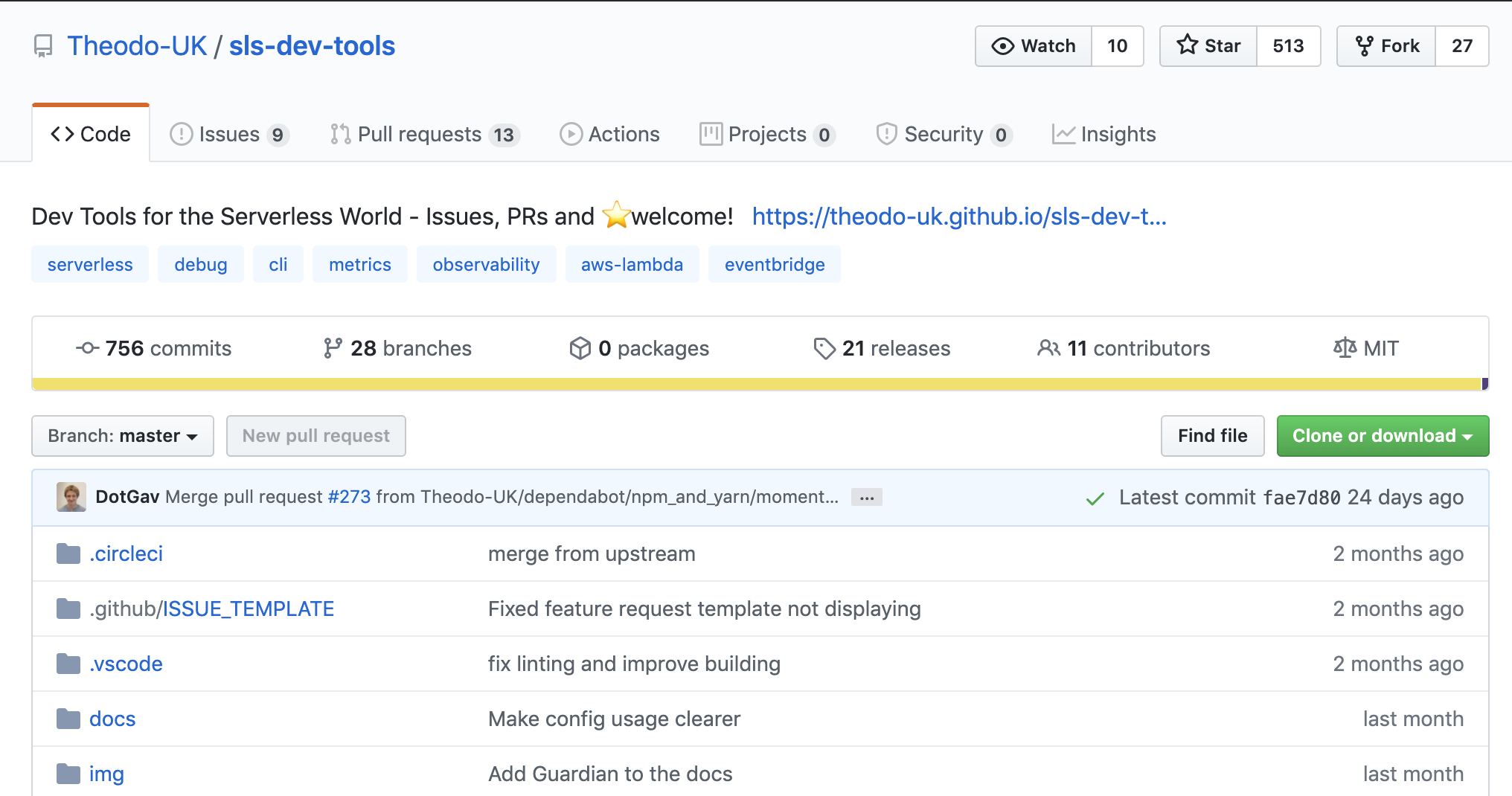Open the Insights tab
This screenshot has width=1512, height=796.
1104,134
